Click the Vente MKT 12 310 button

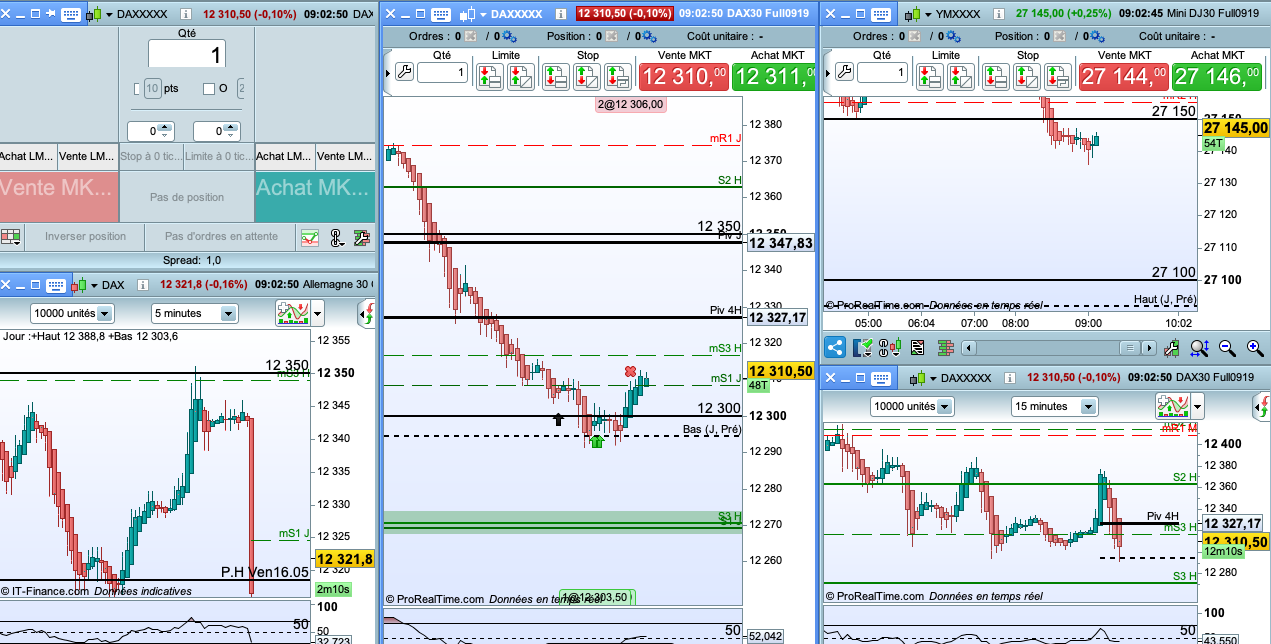pyautogui.click(x=684, y=77)
